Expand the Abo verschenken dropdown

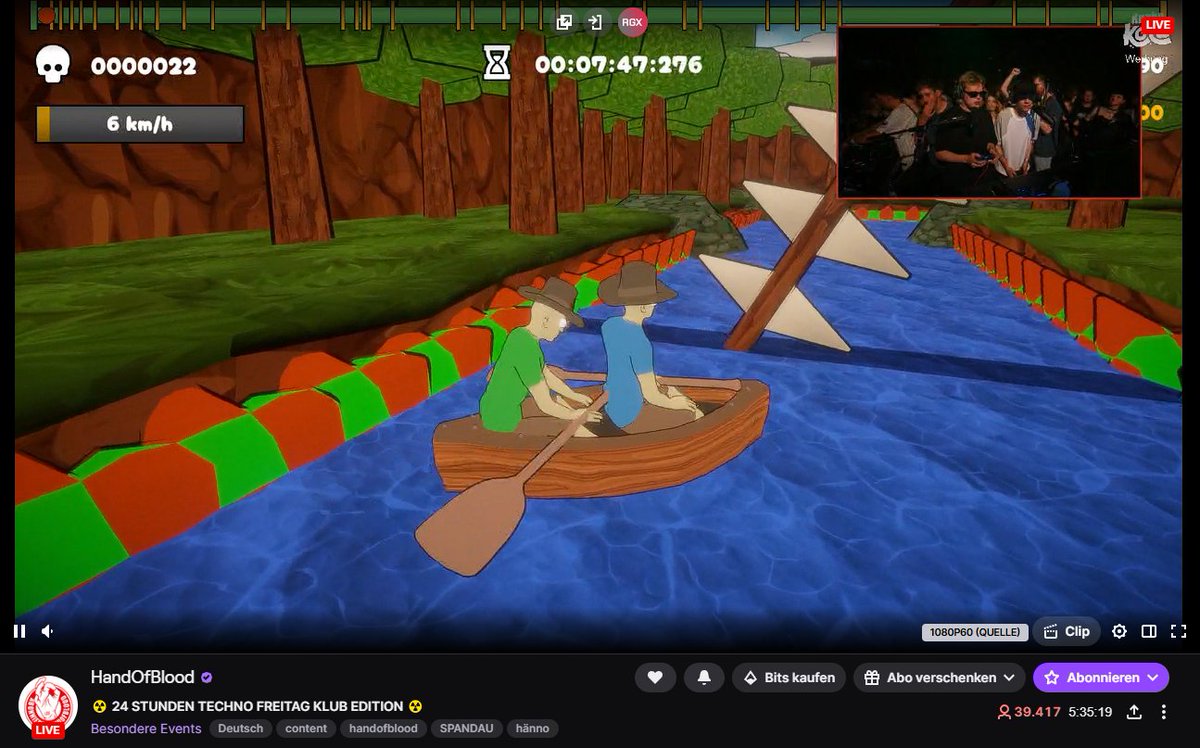pos(939,677)
